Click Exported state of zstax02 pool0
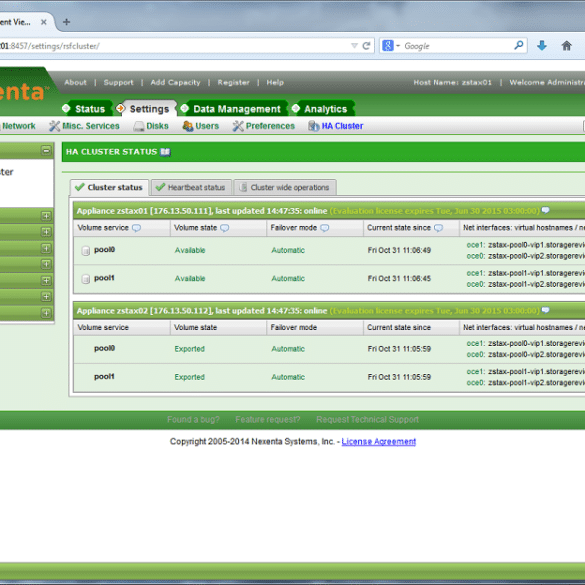The height and width of the screenshot is (585, 585). point(190,349)
